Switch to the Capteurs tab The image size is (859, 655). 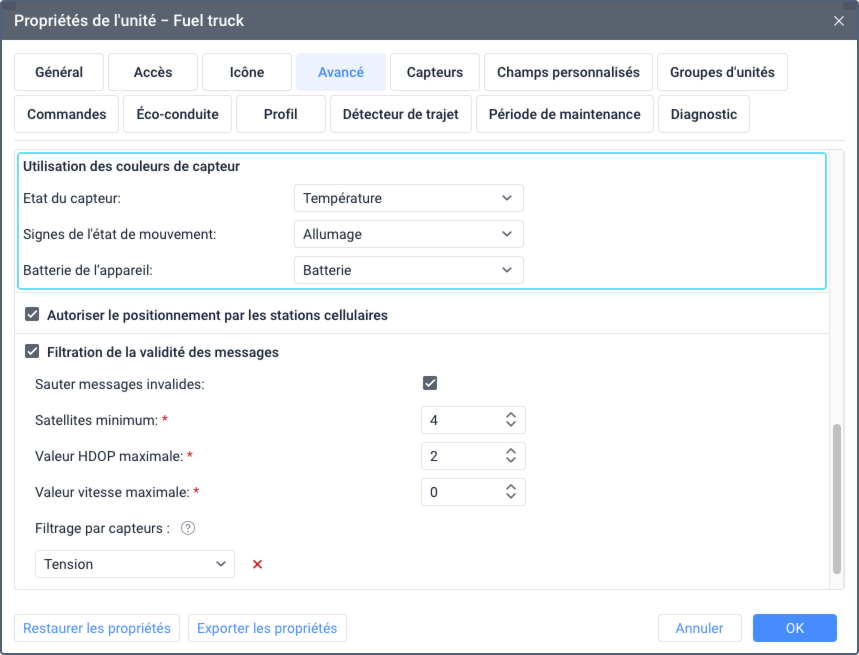(x=435, y=72)
